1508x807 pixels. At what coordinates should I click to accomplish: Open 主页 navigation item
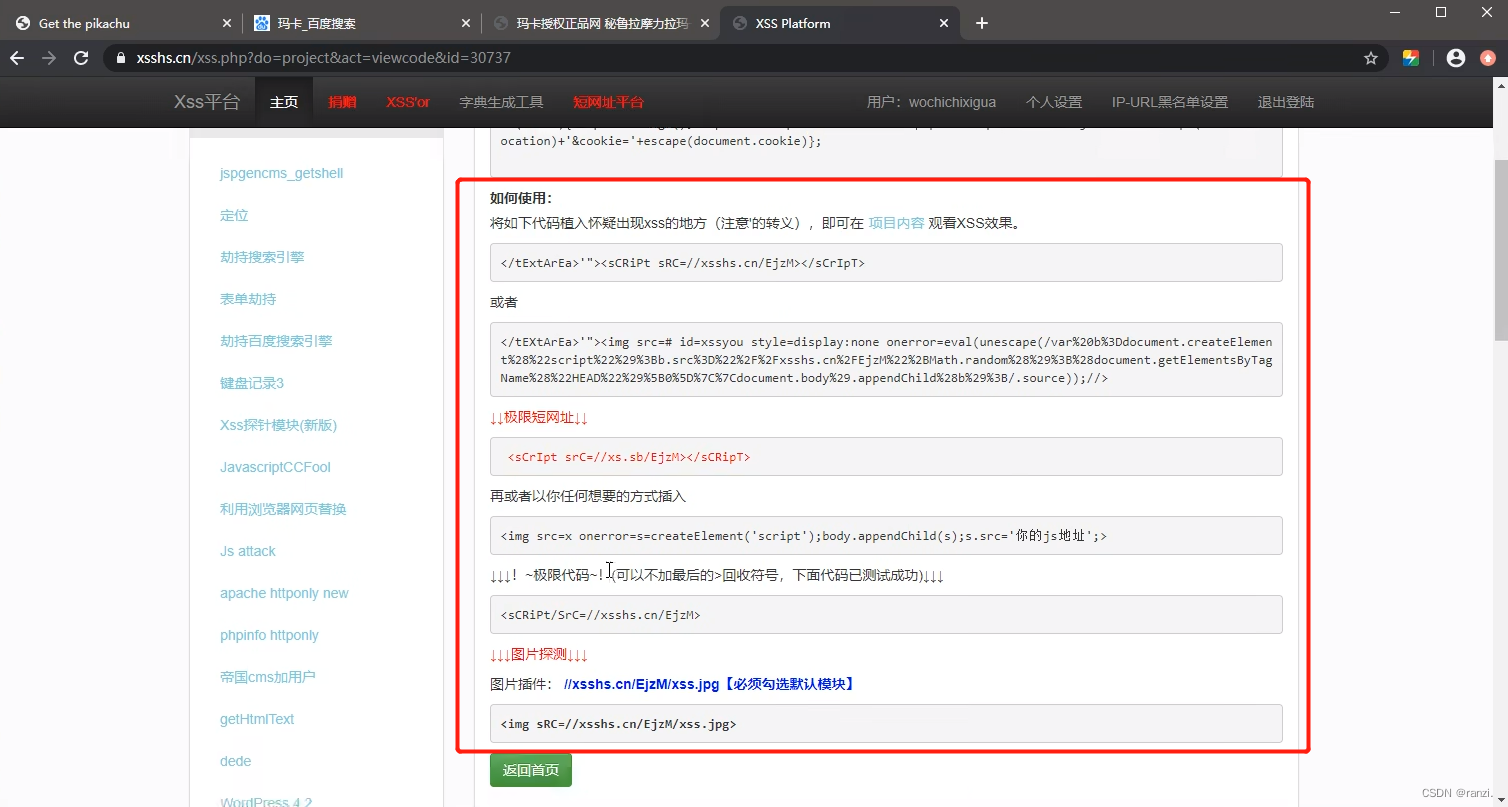tap(284, 102)
